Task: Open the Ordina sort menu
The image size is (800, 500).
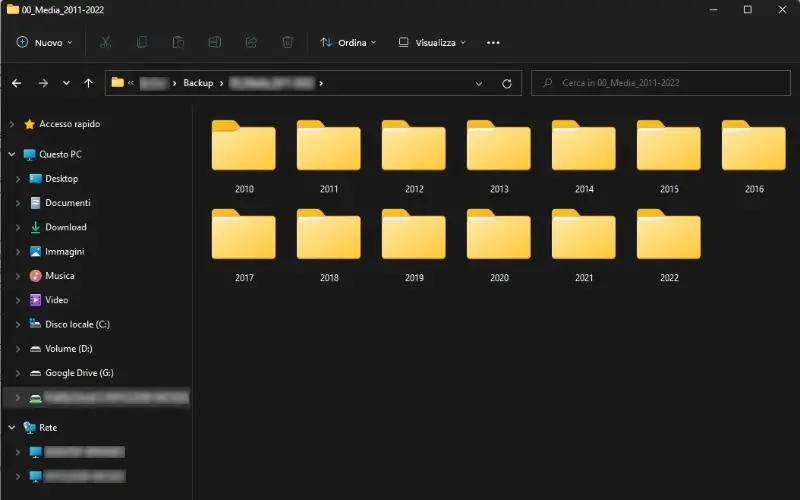Action: [348, 42]
